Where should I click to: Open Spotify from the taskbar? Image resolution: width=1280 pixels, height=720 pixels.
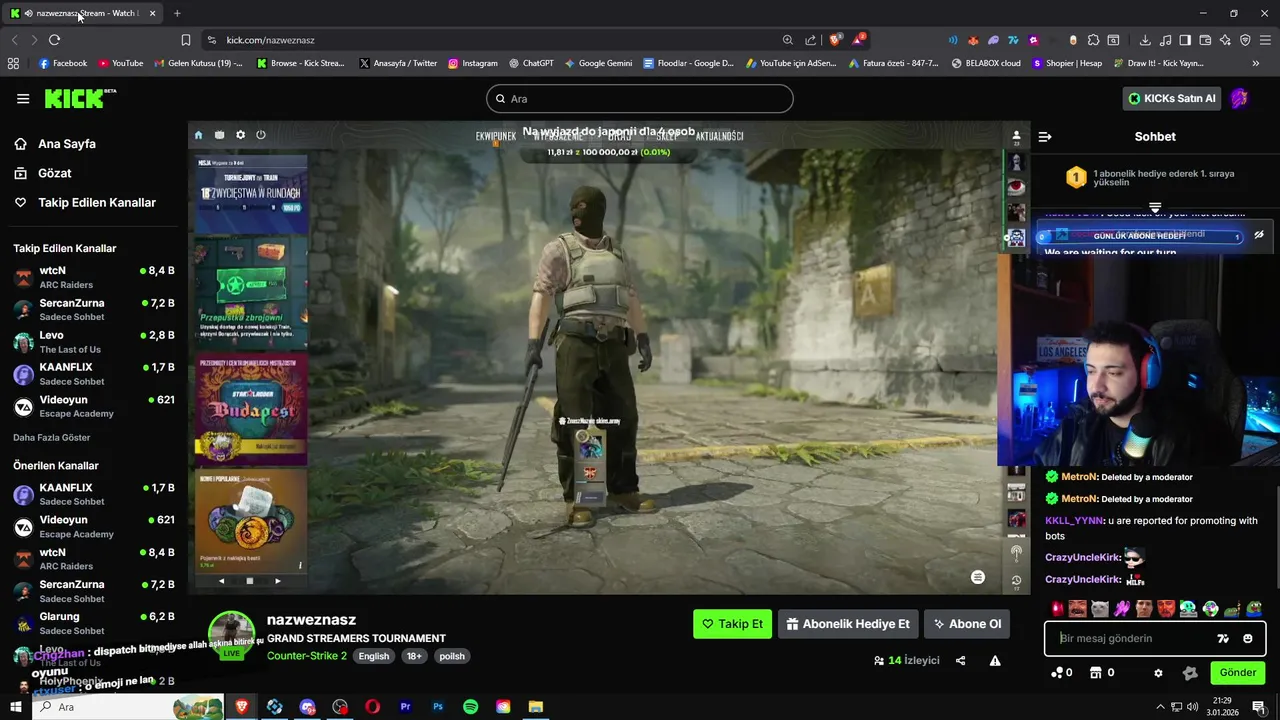coord(470,707)
